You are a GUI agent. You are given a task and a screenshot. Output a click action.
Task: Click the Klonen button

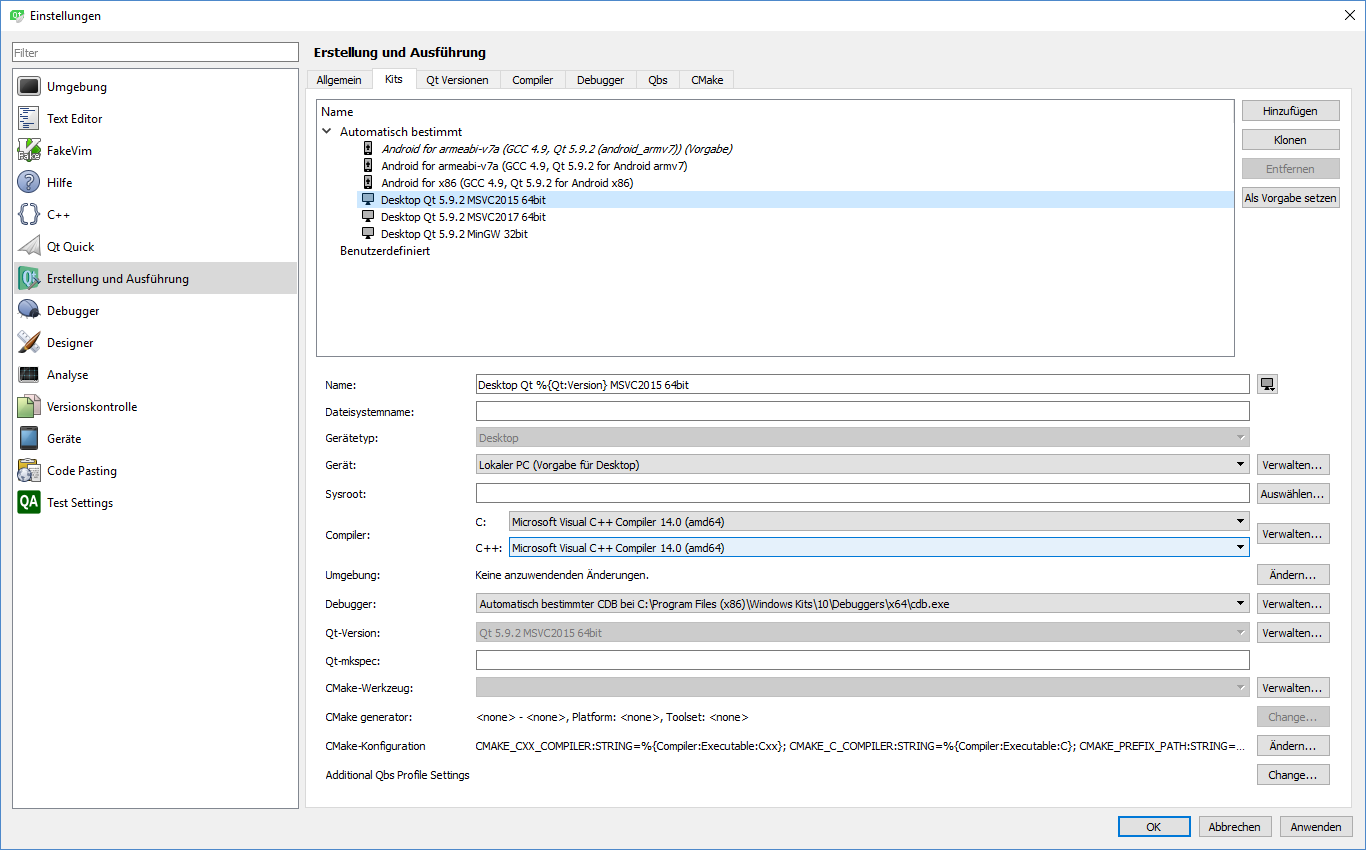click(x=1290, y=140)
